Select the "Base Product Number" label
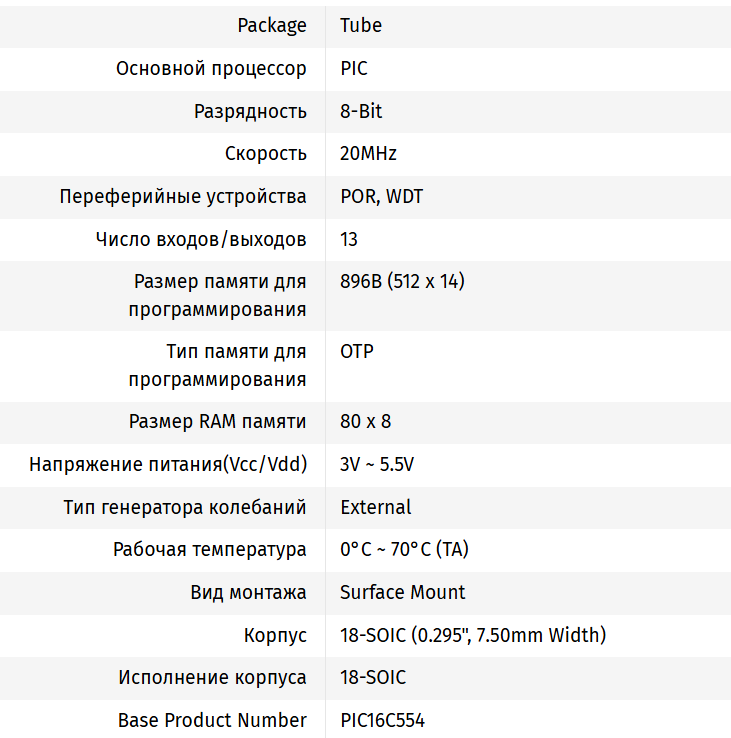Screen dimensions: 731x738 click(212, 720)
